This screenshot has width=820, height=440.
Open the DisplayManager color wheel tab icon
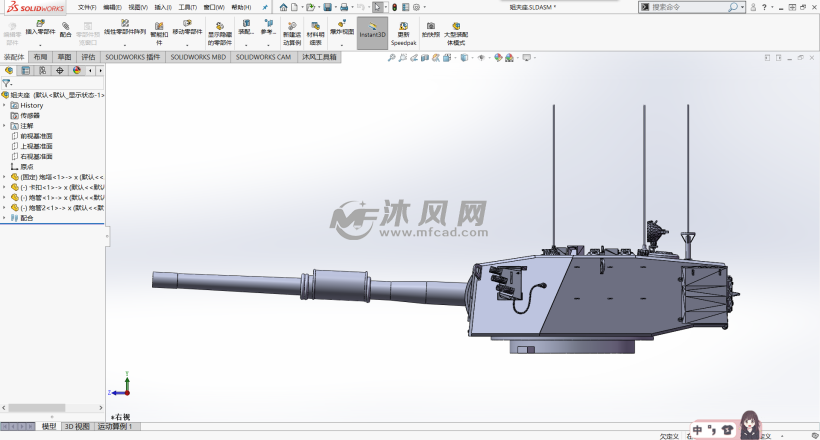tap(76, 71)
